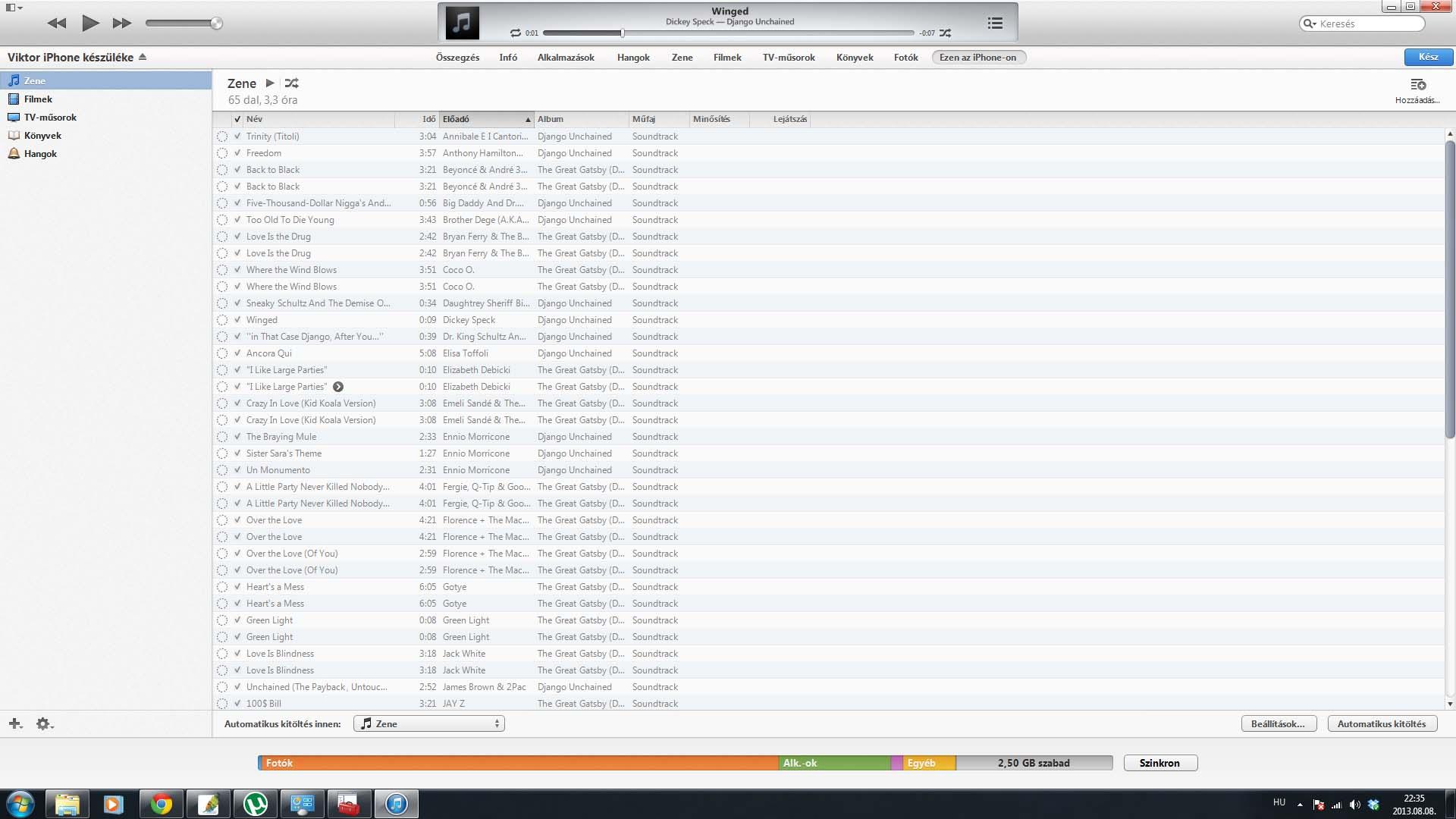Select the 100$ Bill song row
Image resolution: width=1456 pixels, height=819 pixels.
tap(828, 704)
